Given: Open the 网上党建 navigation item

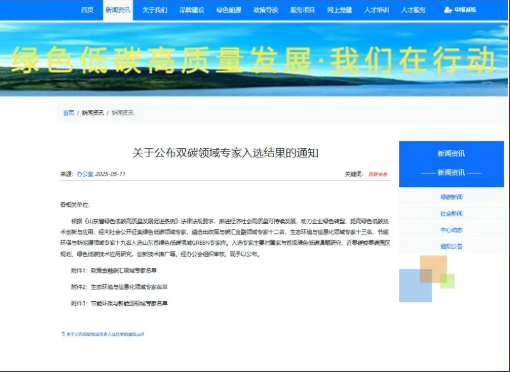Looking at the screenshot, I should [x=339, y=10].
